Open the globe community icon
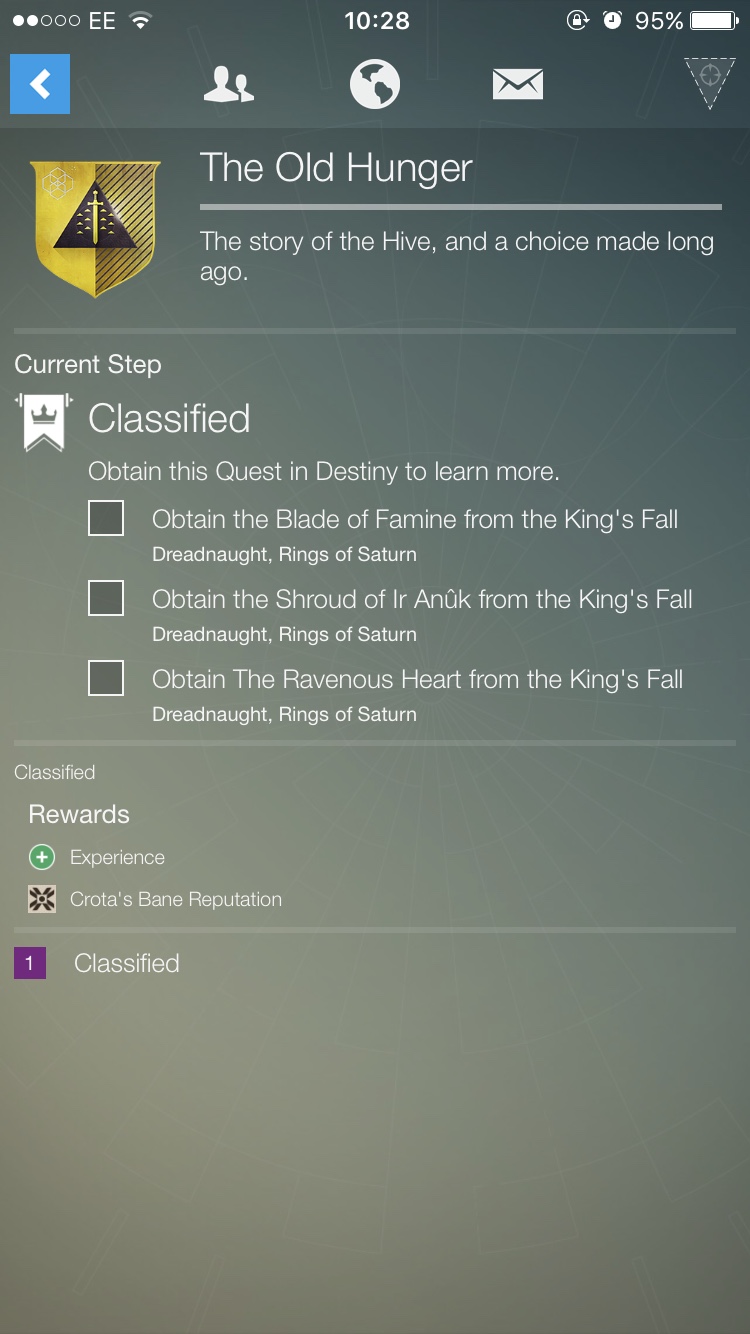Screen dimensions: 750x1334 375,84
